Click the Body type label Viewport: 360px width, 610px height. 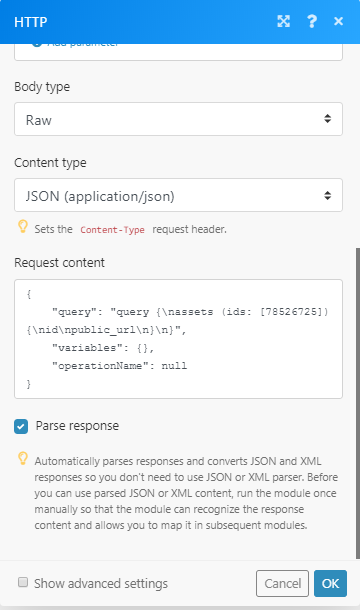pyautogui.click(x=42, y=87)
